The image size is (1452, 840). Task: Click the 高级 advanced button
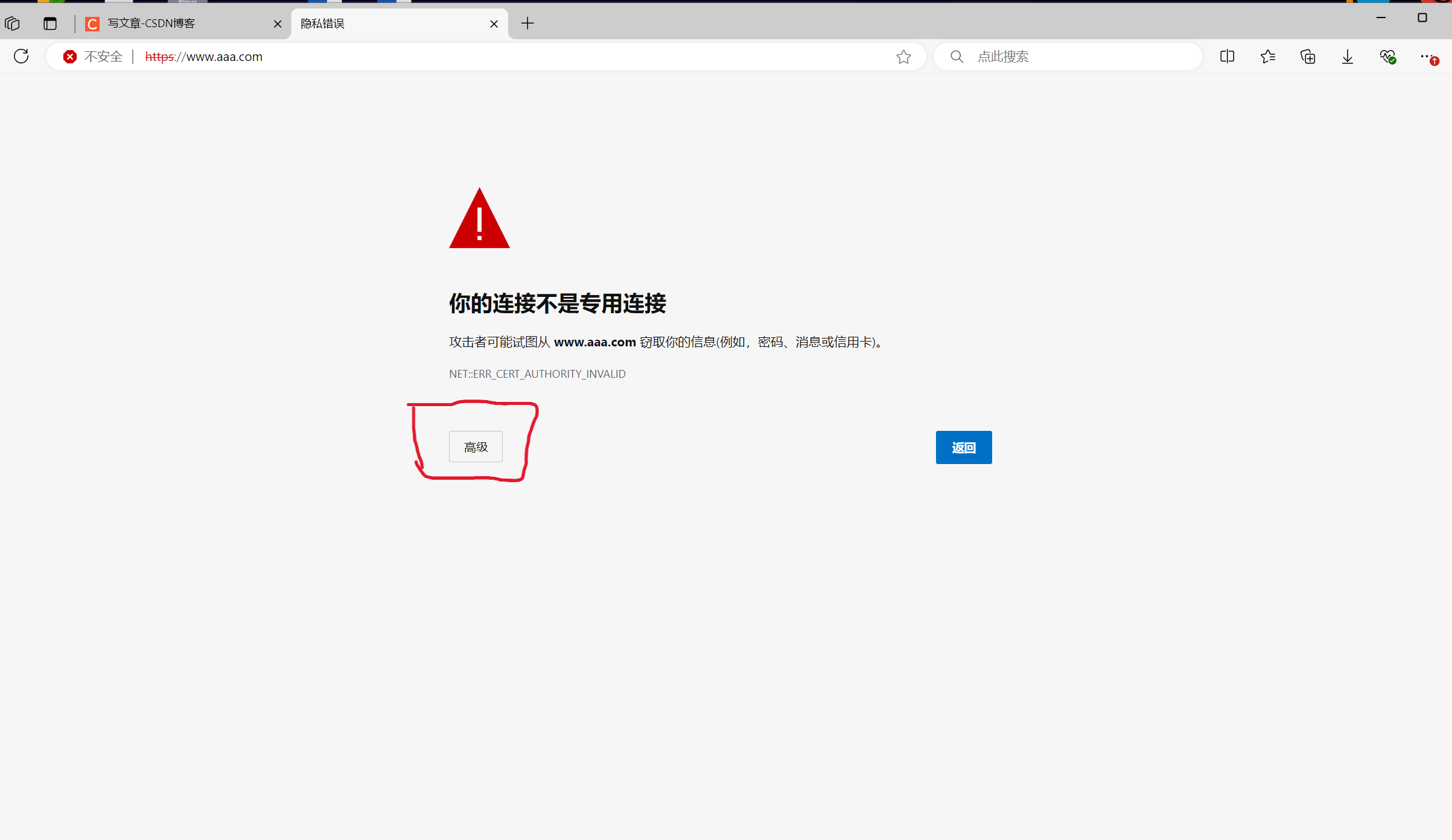(476, 447)
